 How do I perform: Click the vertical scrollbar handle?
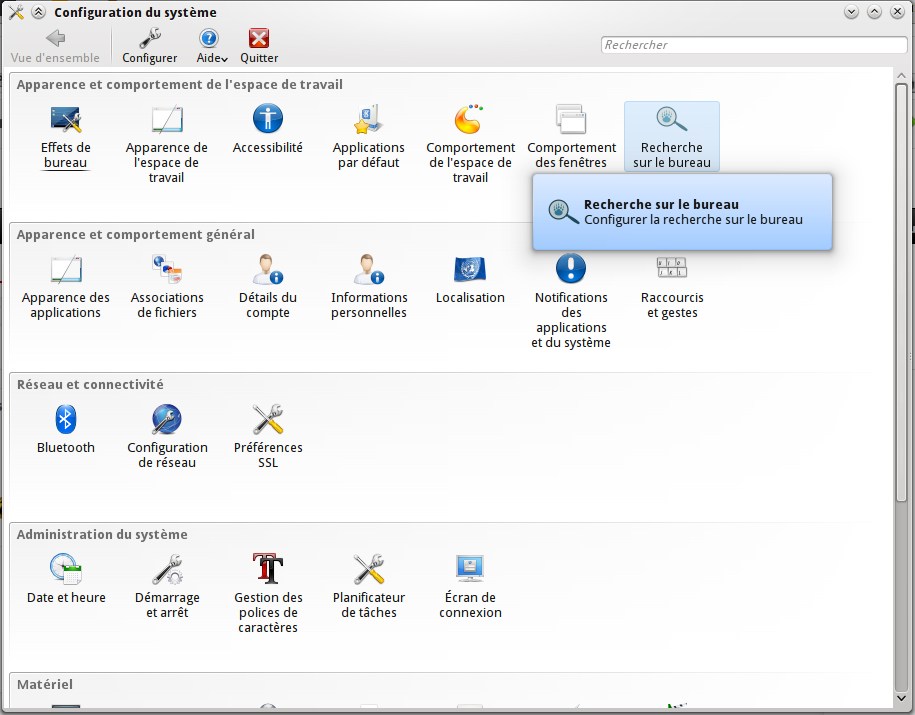click(x=901, y=292)
